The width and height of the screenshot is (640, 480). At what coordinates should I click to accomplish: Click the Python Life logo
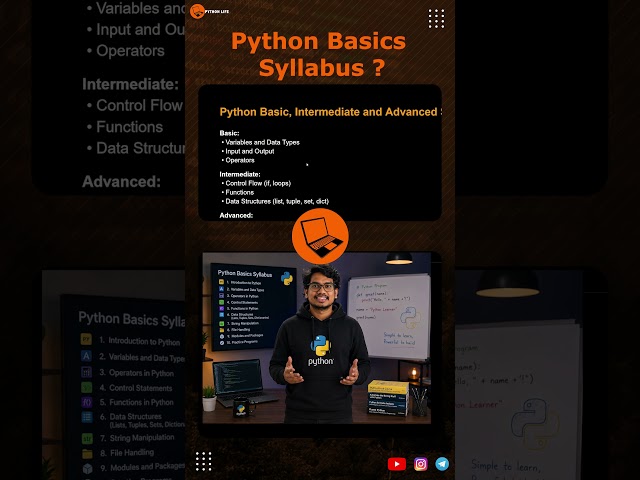(x=209, y=11)
